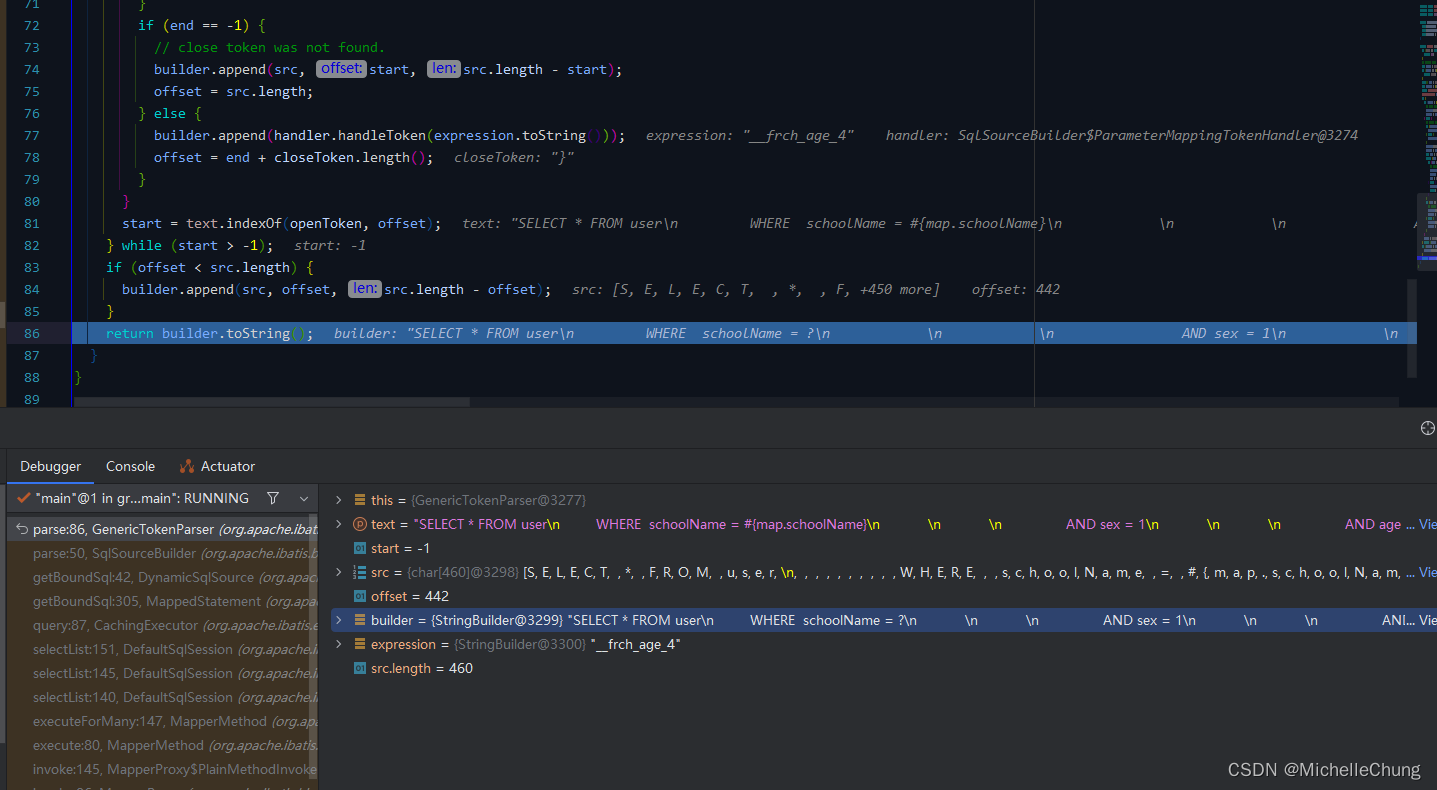Click the 'this' object variable icon
Image resolution: width=1437 pixels, height=790 pixels.
360,500
